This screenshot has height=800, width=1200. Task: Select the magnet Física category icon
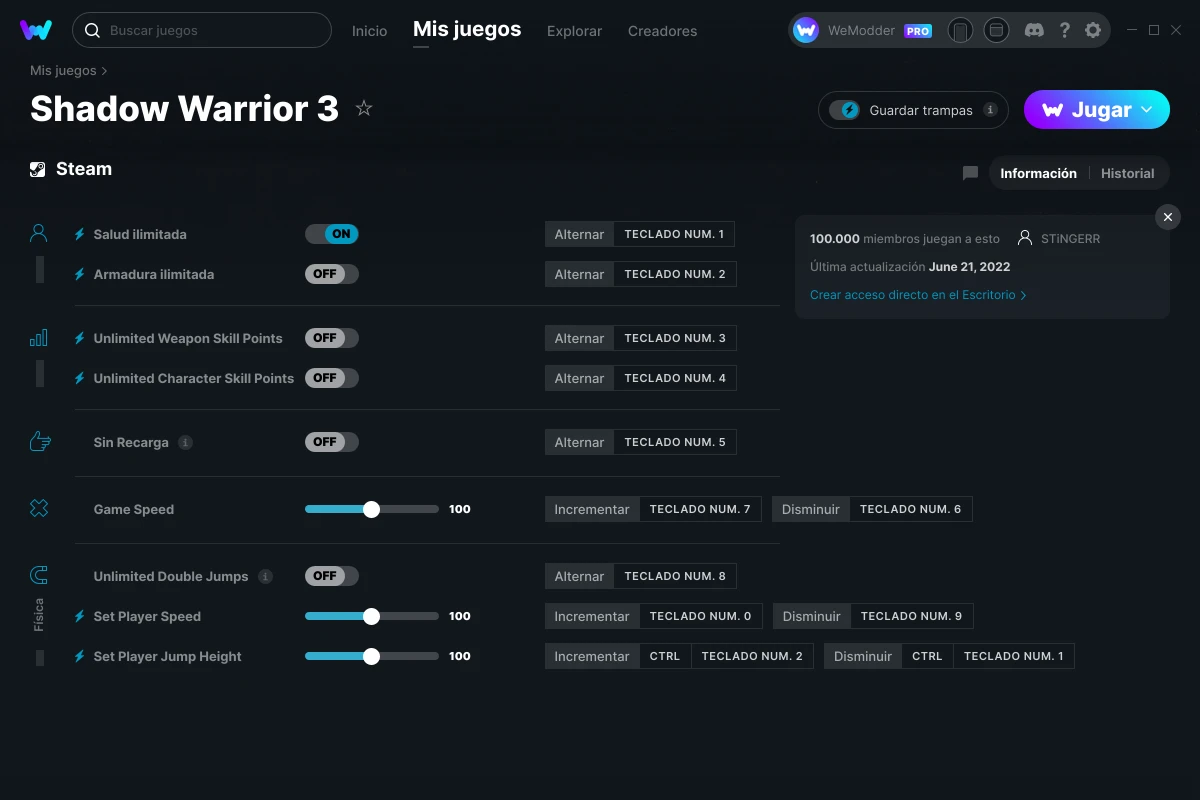pos(38,575)
